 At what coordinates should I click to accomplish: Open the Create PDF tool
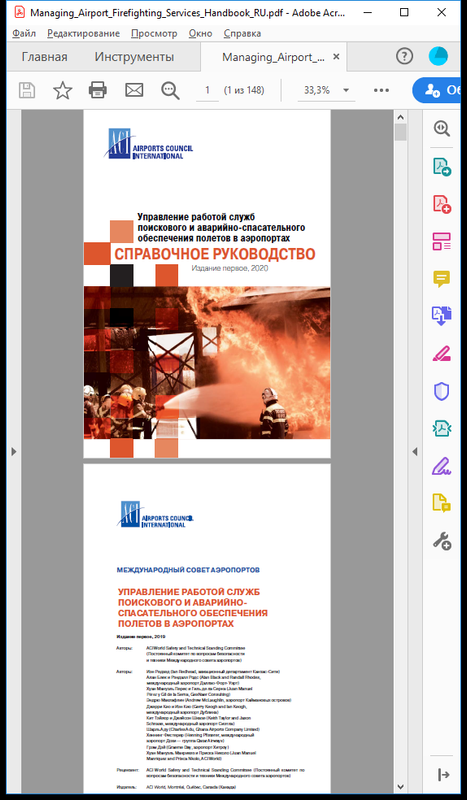pos(442,204)
